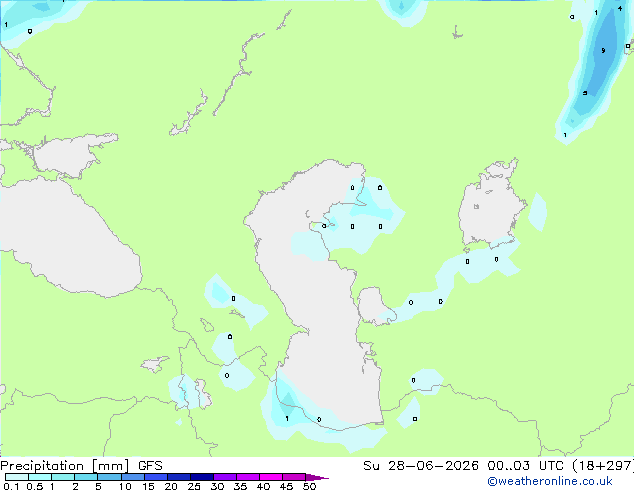Click the 0.5–1 mm legend color swatch

pos(40,477)
